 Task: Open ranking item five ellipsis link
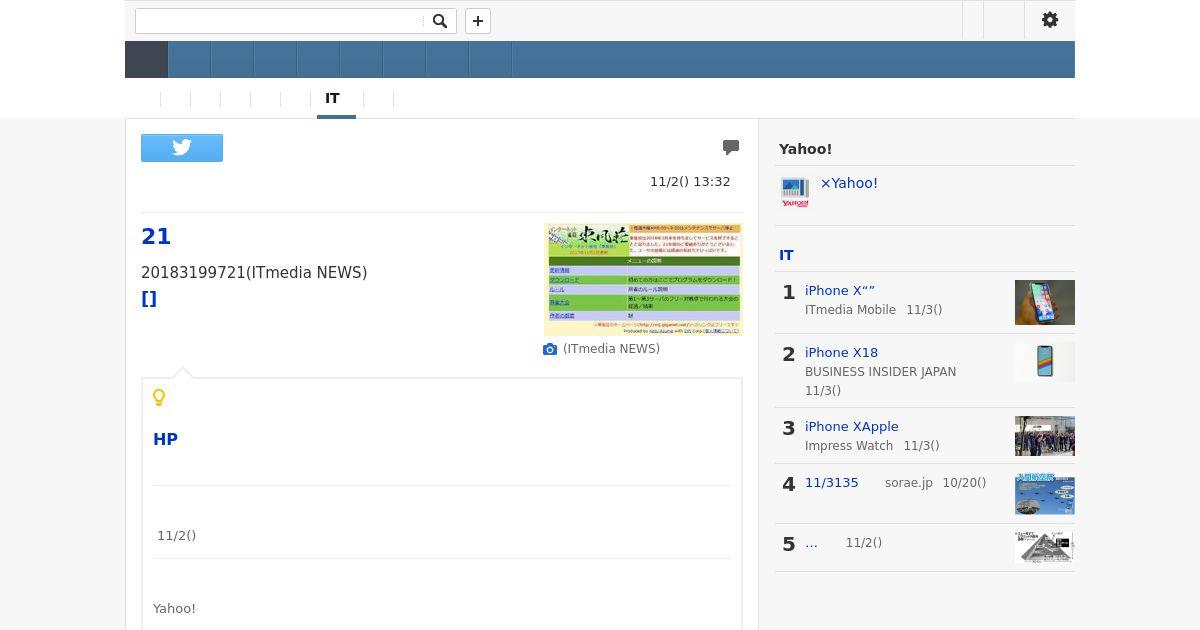811,542
